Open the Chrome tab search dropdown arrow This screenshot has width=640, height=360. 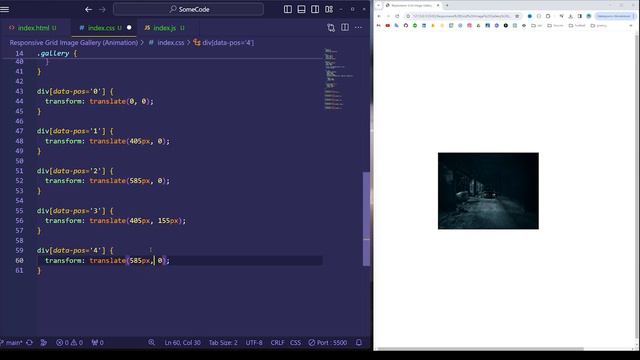(x=379, y=5)
